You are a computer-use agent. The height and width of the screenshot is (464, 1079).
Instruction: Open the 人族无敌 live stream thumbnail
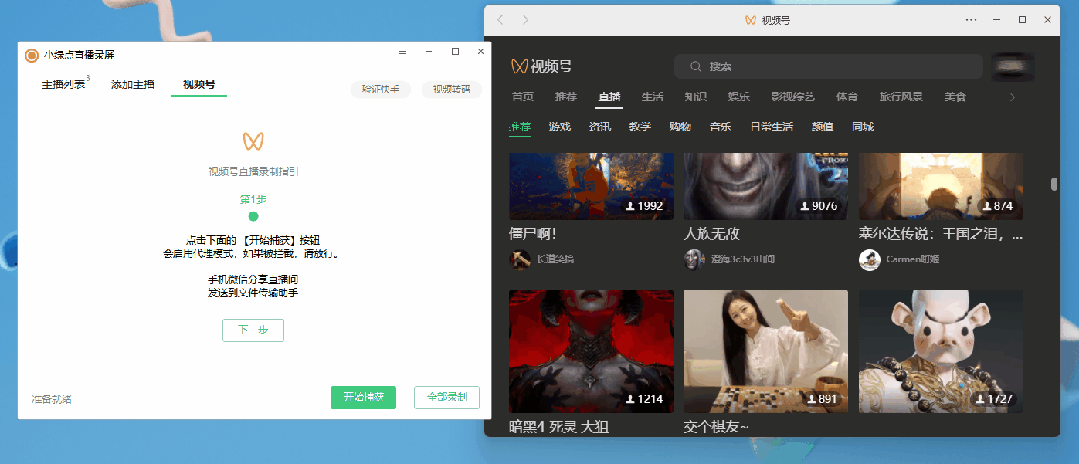click(766, 186)
